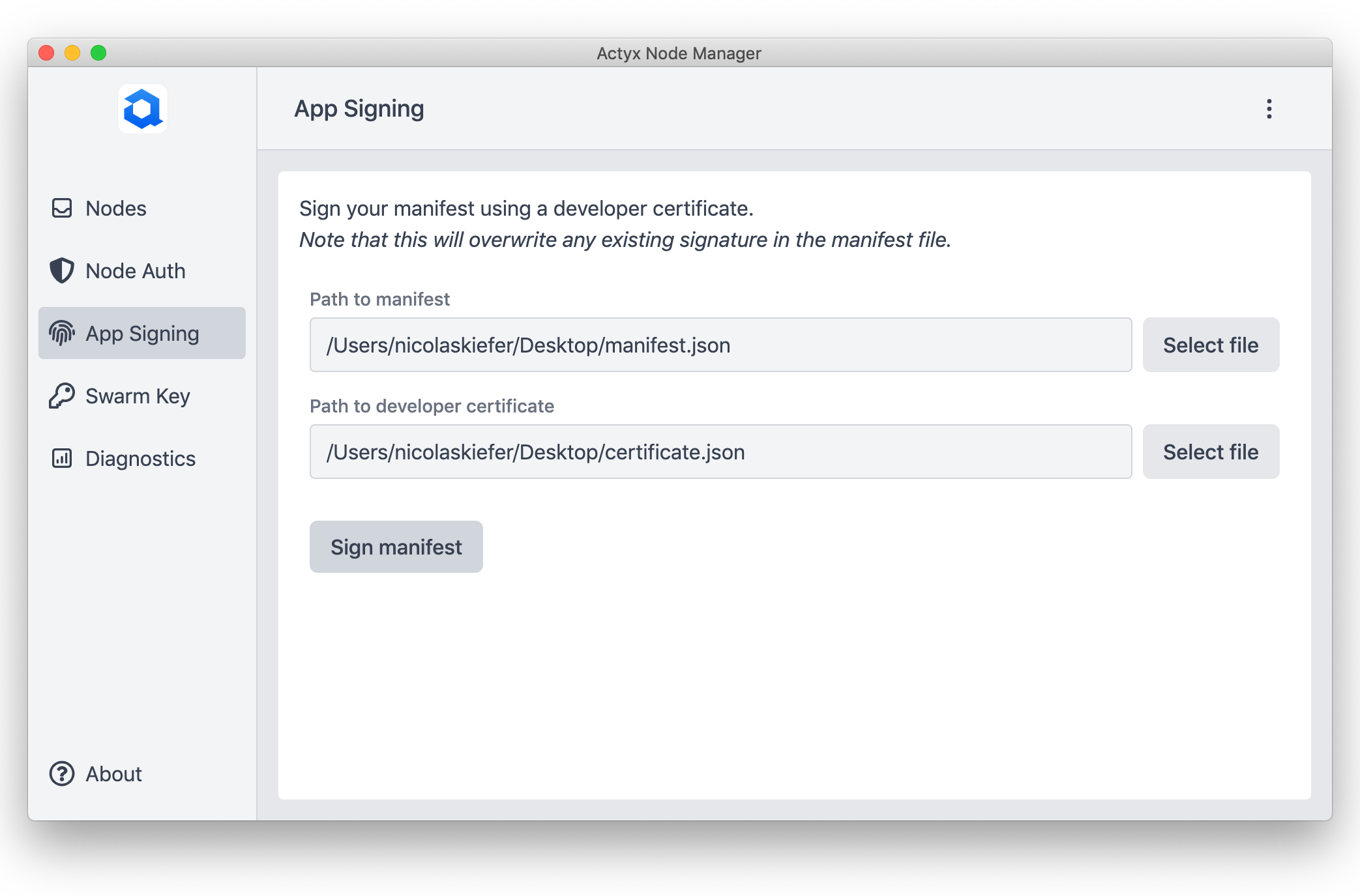The height and width of the screenshot is (896, 1360).
Task: Focus the developer certificate path field
Action: click(x=720, y=452)
